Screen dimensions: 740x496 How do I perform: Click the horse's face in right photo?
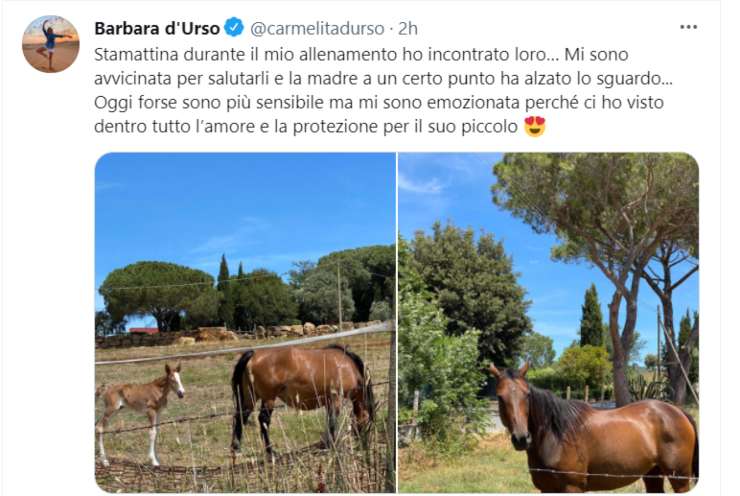pyautogui.click(x=513, y=407)
